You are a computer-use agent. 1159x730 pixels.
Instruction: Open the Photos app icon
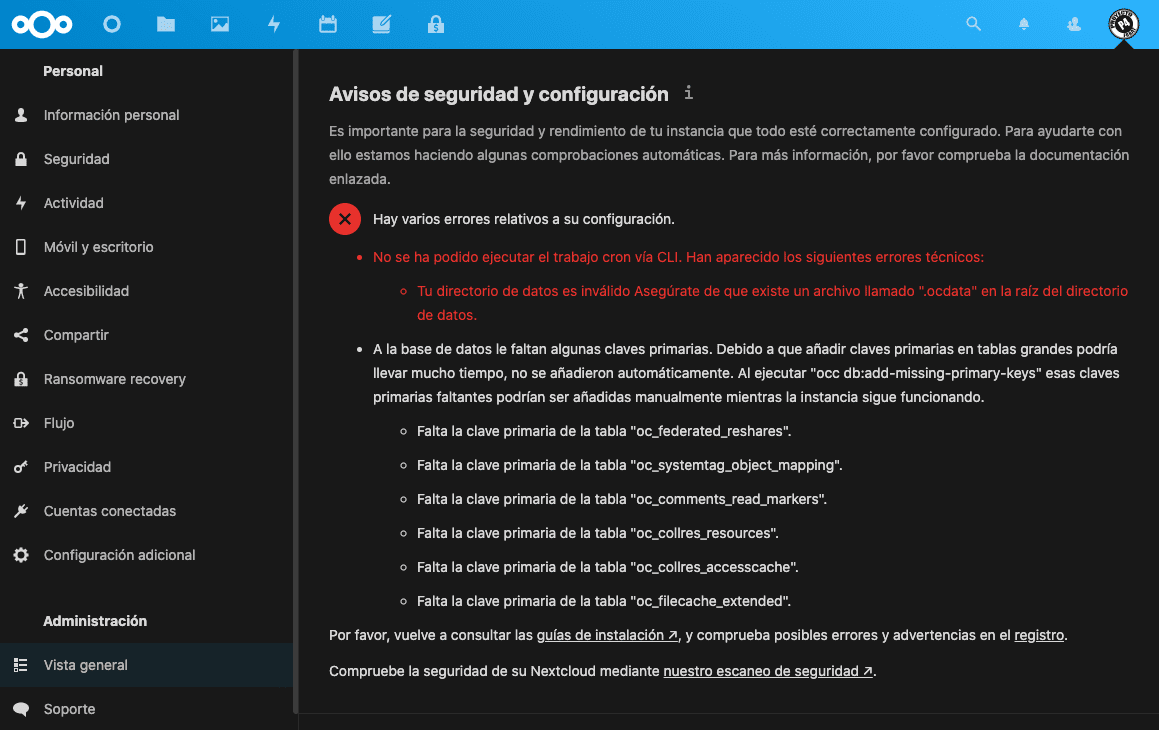[220, 24]
